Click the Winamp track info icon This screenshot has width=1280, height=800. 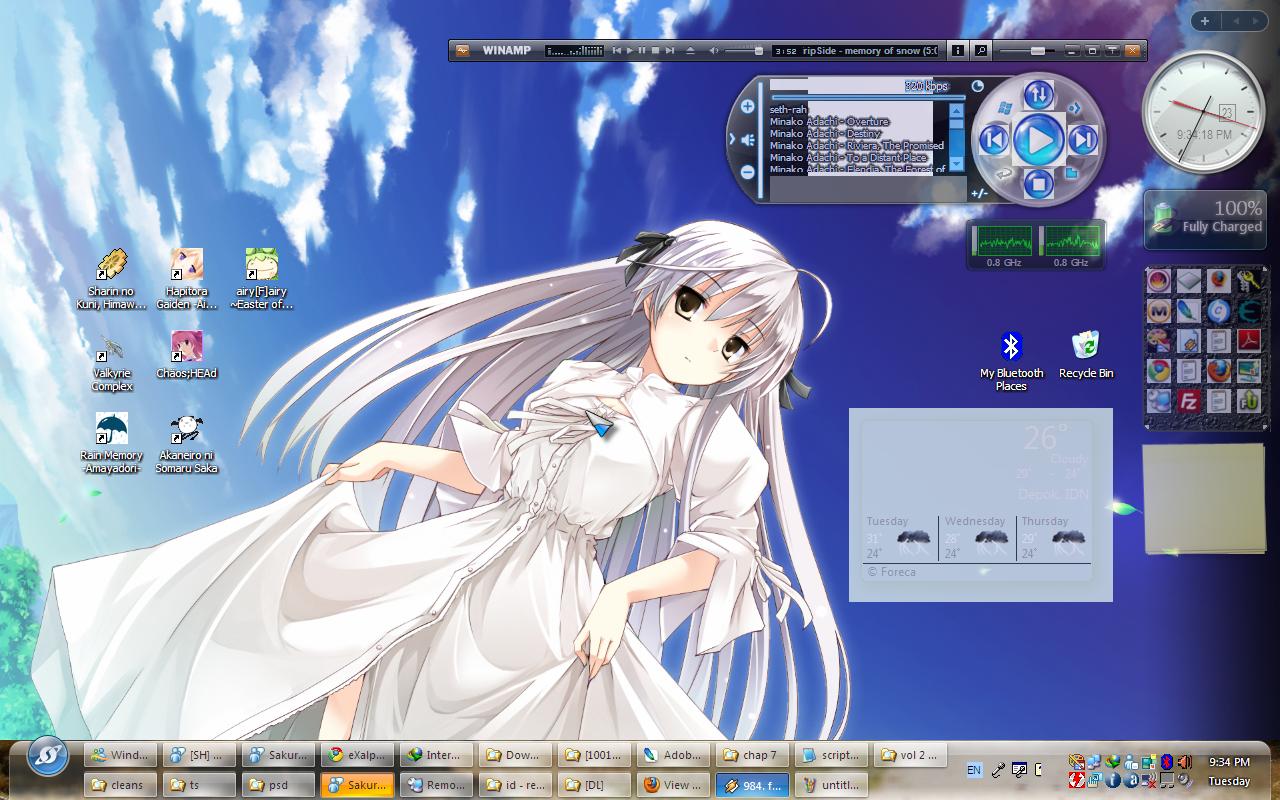(x=957, y=50)
